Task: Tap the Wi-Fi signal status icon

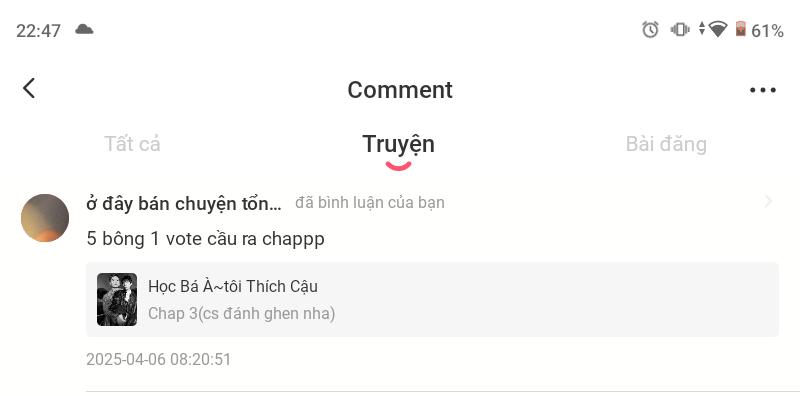Action: (718, 30)
